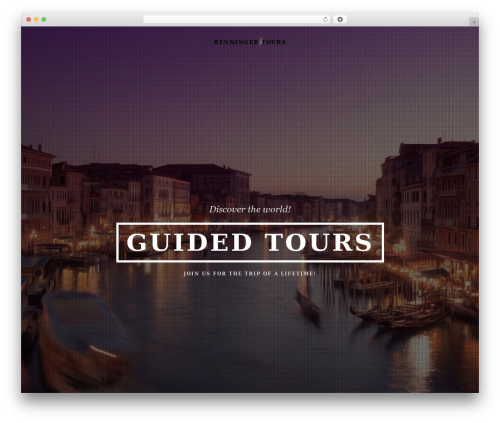The height and width of the screenshot is (423, 500).
Task: Click the GUIDED TOURS heading box
Action: [x=250, y=242]
